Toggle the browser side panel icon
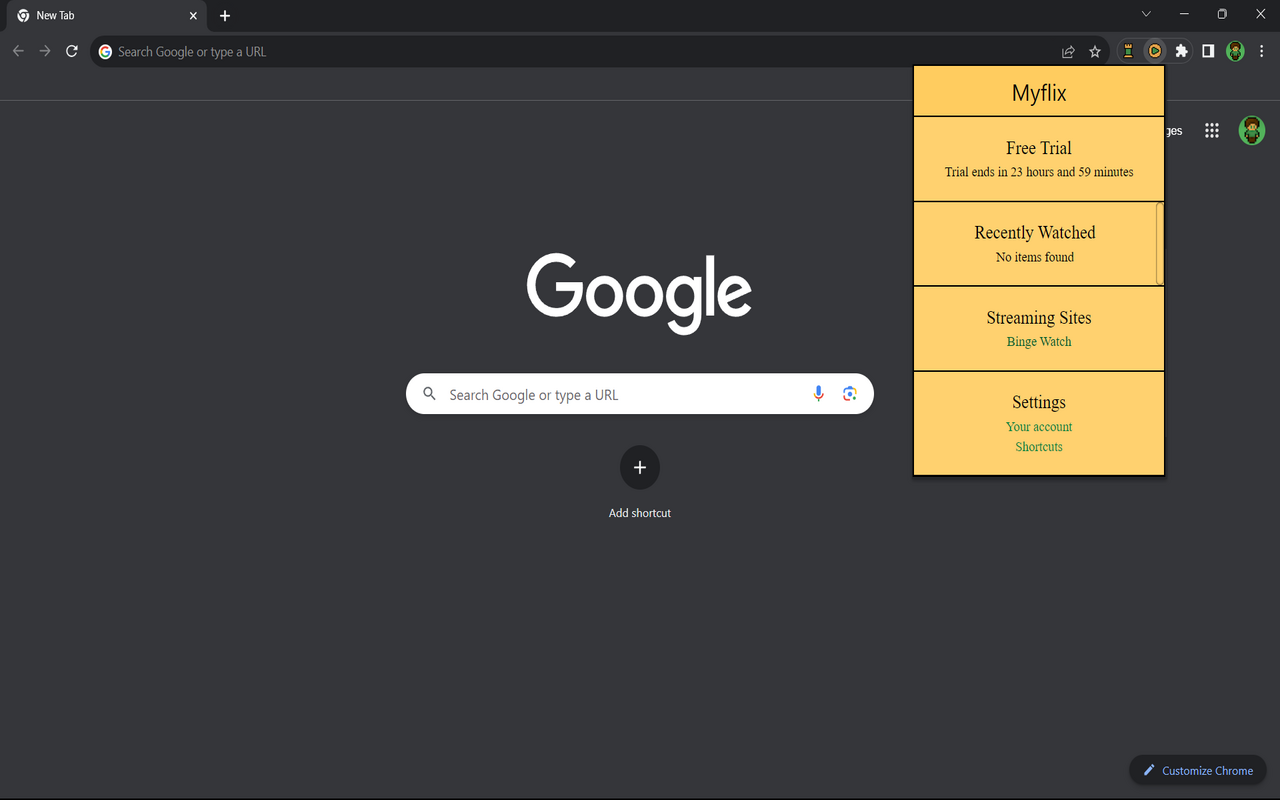This screenshot has height=800, width=1280. pos(1208,51)
